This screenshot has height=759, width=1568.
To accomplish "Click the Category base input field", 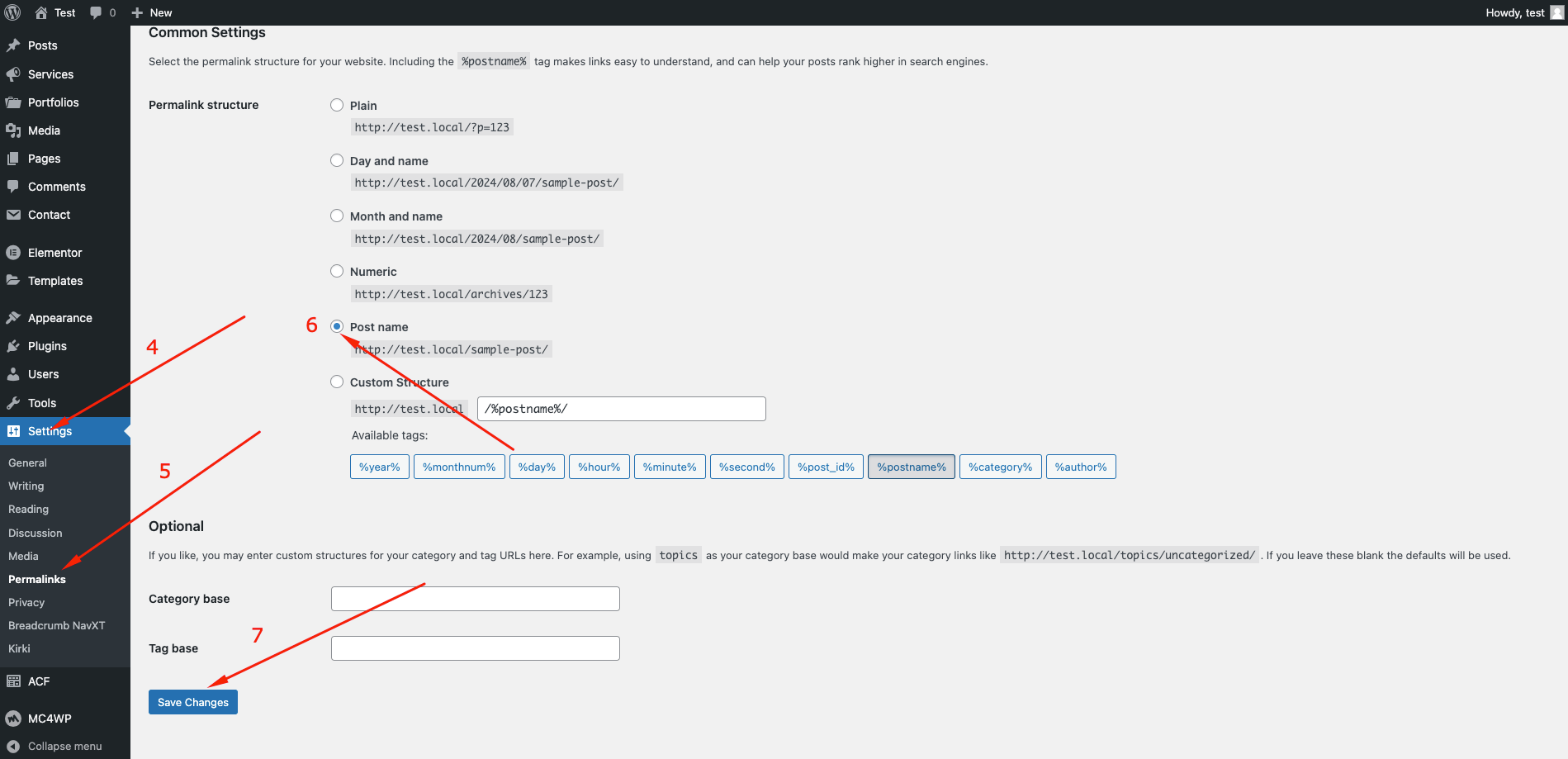I will click(475, 599).
